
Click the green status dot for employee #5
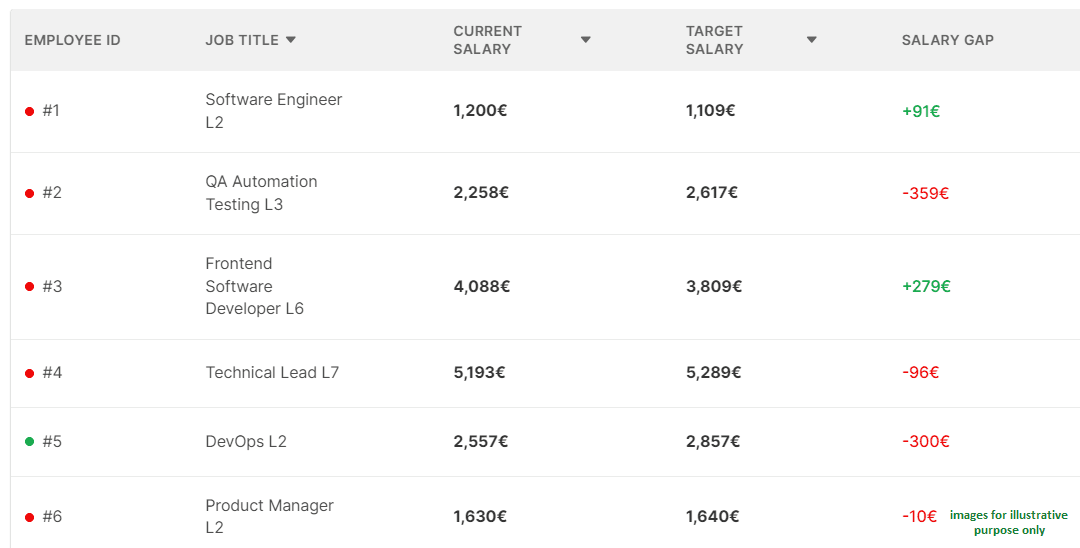[30, 441]
